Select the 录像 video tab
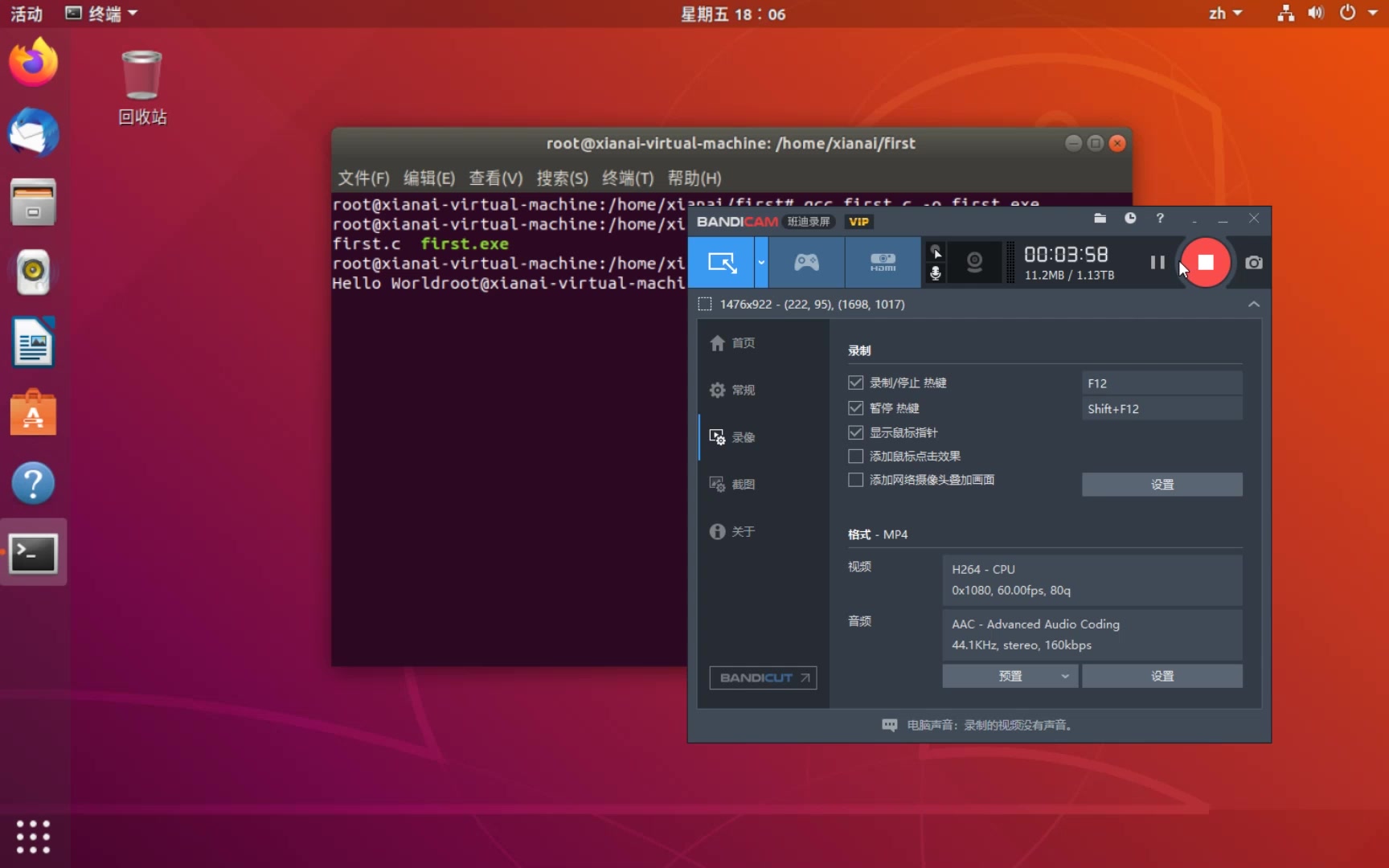Screen dimensions: 1389x868 point(732,437)
